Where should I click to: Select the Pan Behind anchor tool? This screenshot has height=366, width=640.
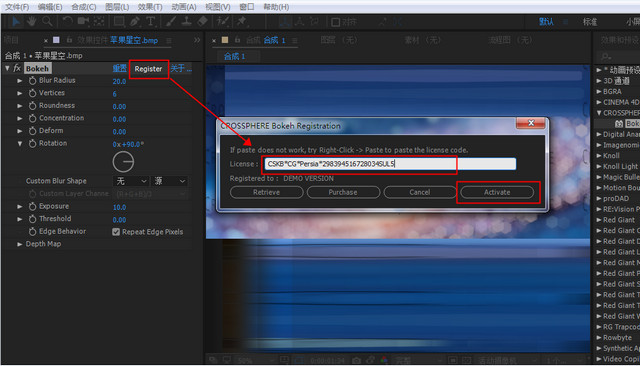[x=99, y=22]
